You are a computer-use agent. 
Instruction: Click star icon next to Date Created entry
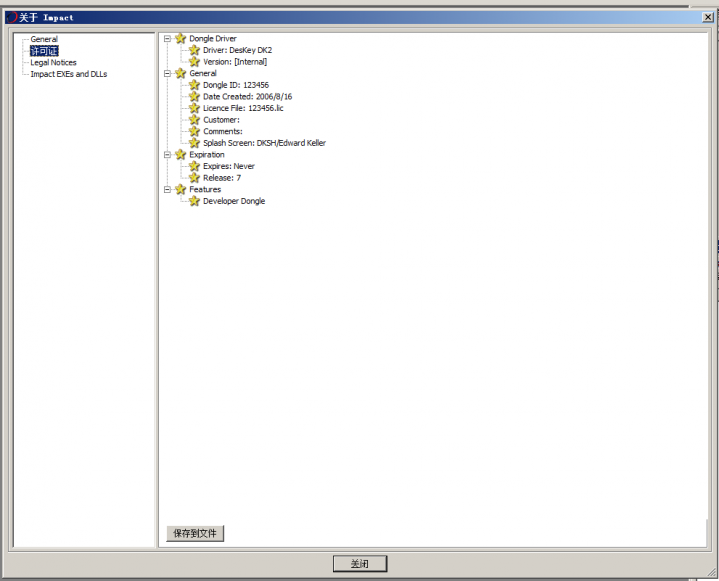pos(194,97)
